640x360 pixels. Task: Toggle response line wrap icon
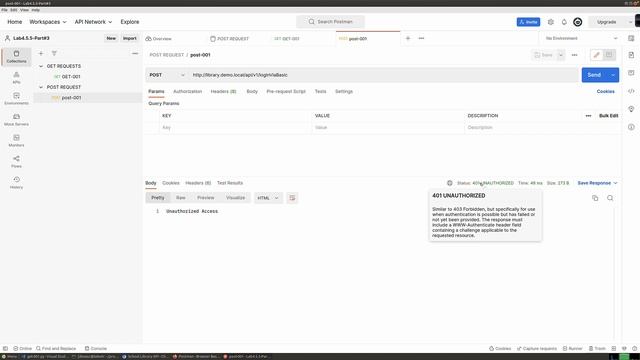(x=292, y=198)
